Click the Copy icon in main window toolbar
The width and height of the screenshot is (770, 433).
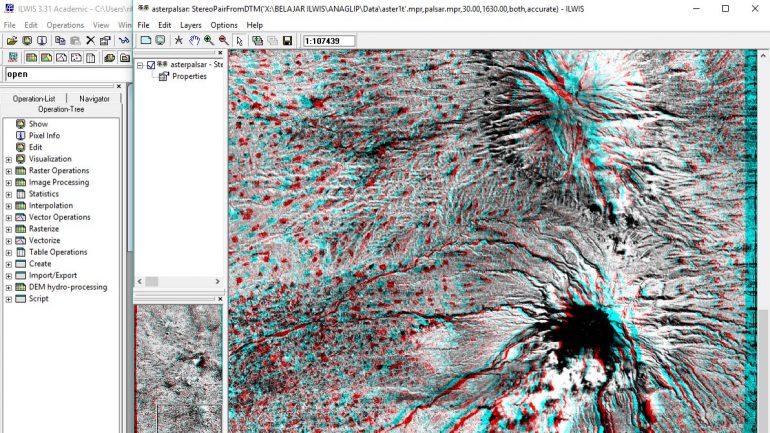(60, 41)
